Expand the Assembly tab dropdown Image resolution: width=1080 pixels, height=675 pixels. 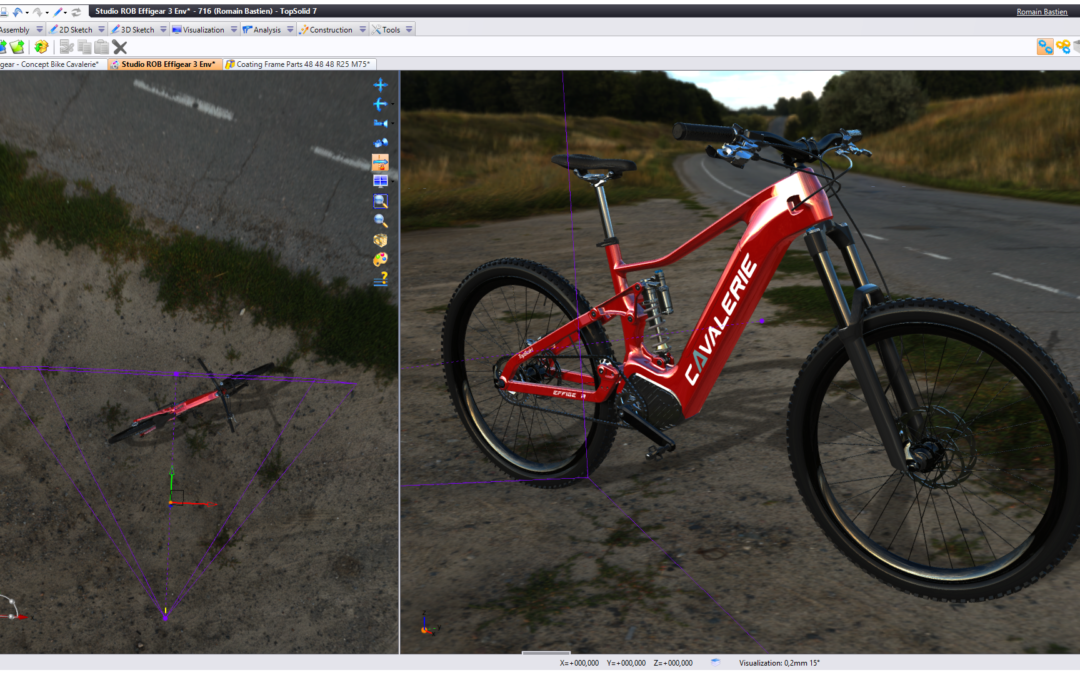39,30
